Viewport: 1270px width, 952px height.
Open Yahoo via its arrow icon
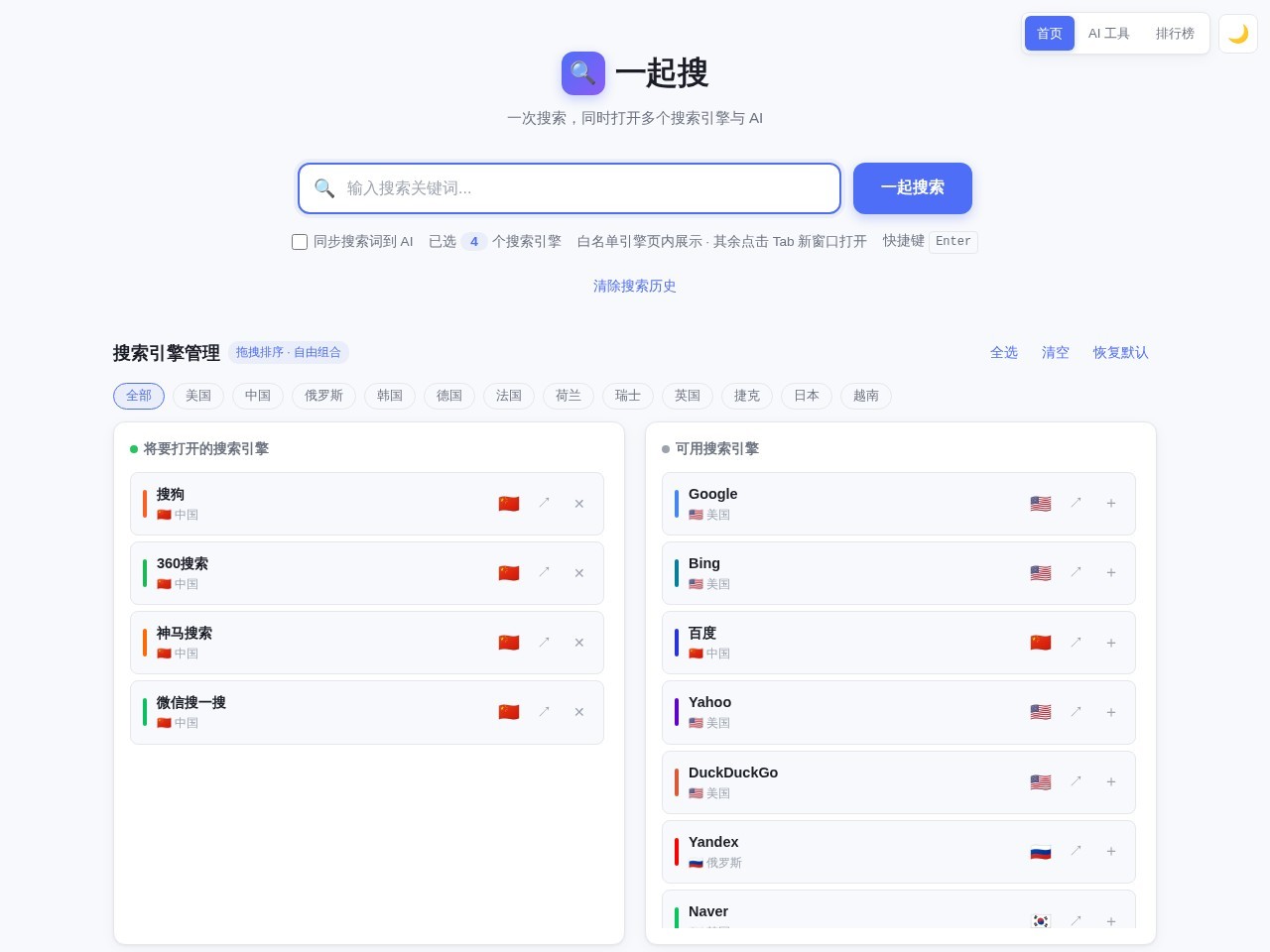point(1076,712)
